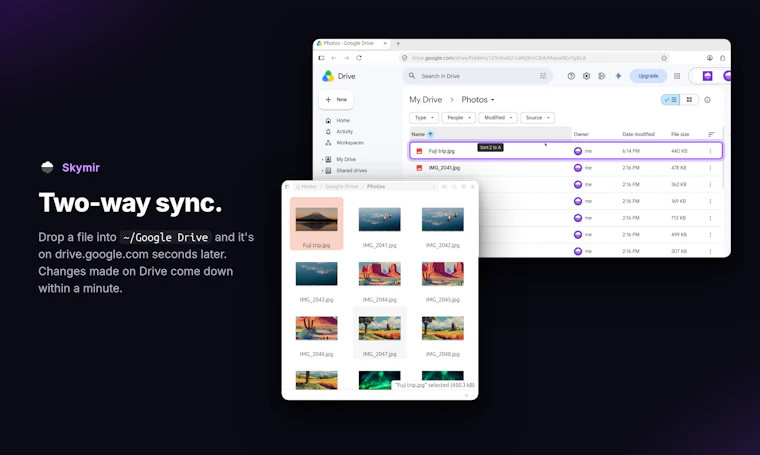Image resolution: width=760 pixels, height=455 pixels.
Task: Select IMG_2047.jpg thumbnail in file manager
Action: [x=380, y=328]
